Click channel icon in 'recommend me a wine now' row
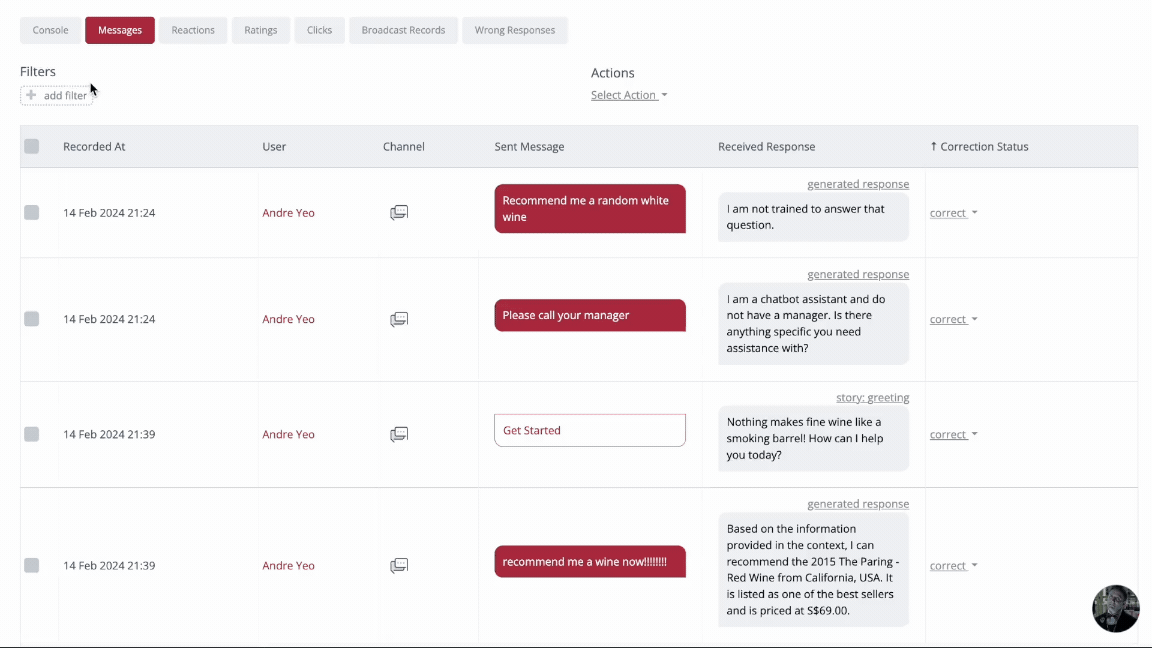1152x648 pixels. tap(399, 565)
